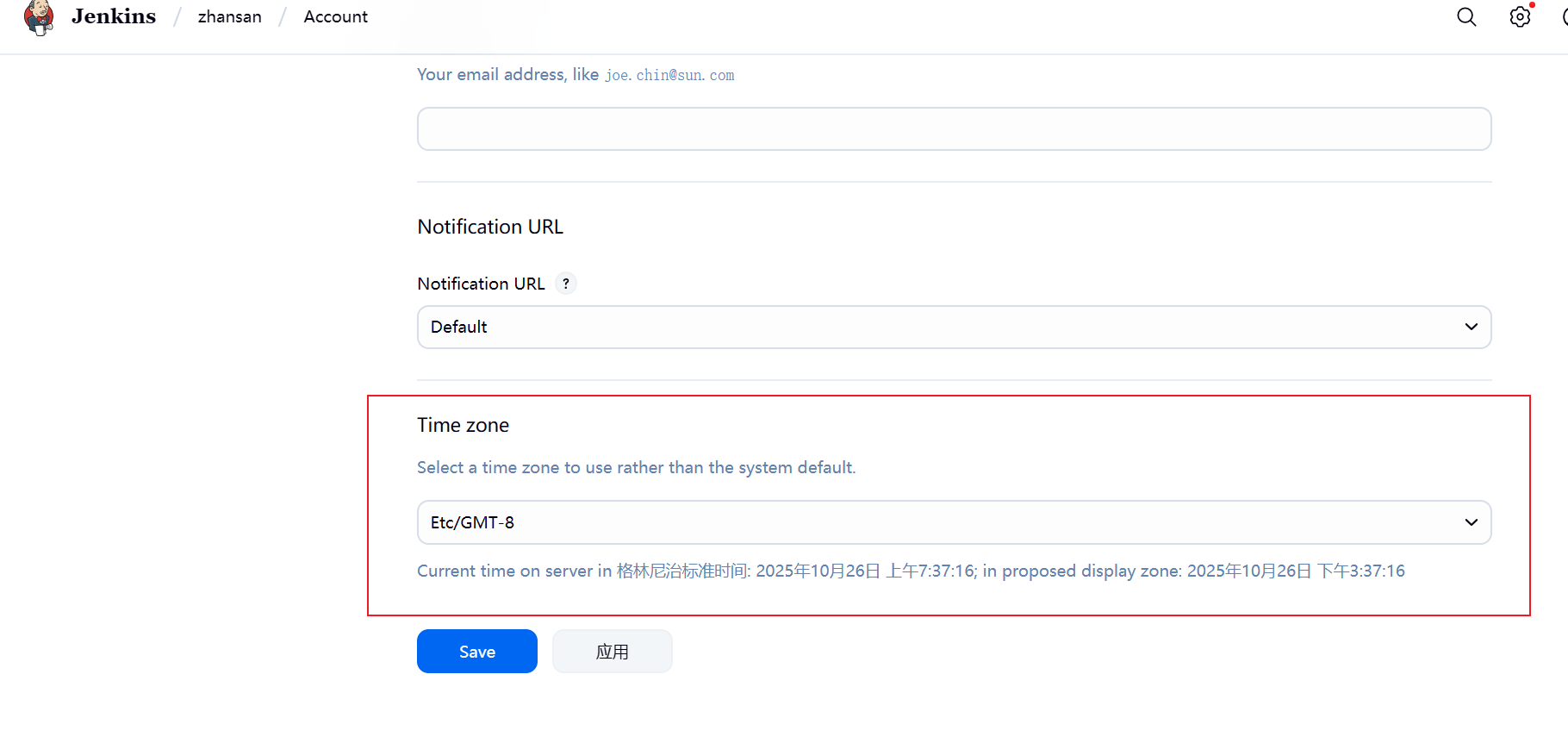The image size is (1568, 743).
Task: Open the settings gear icon
Action: 1521,17
